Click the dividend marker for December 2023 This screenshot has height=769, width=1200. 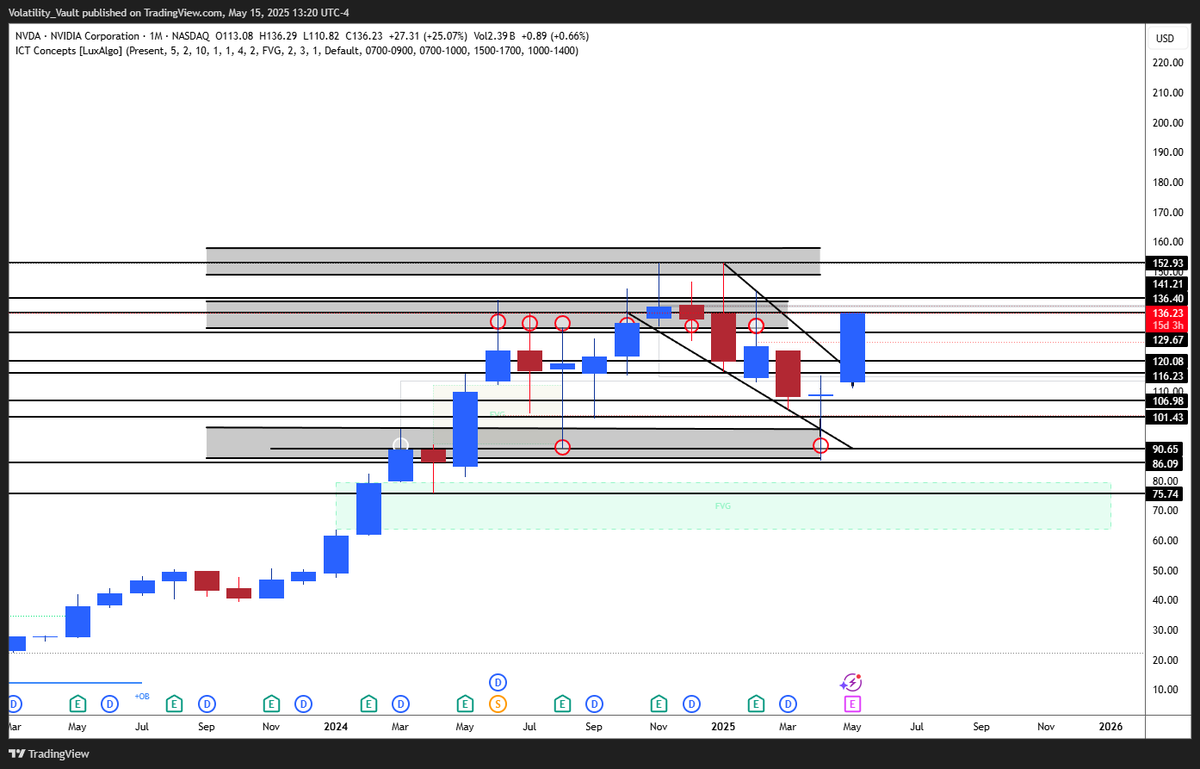point(303,703)
